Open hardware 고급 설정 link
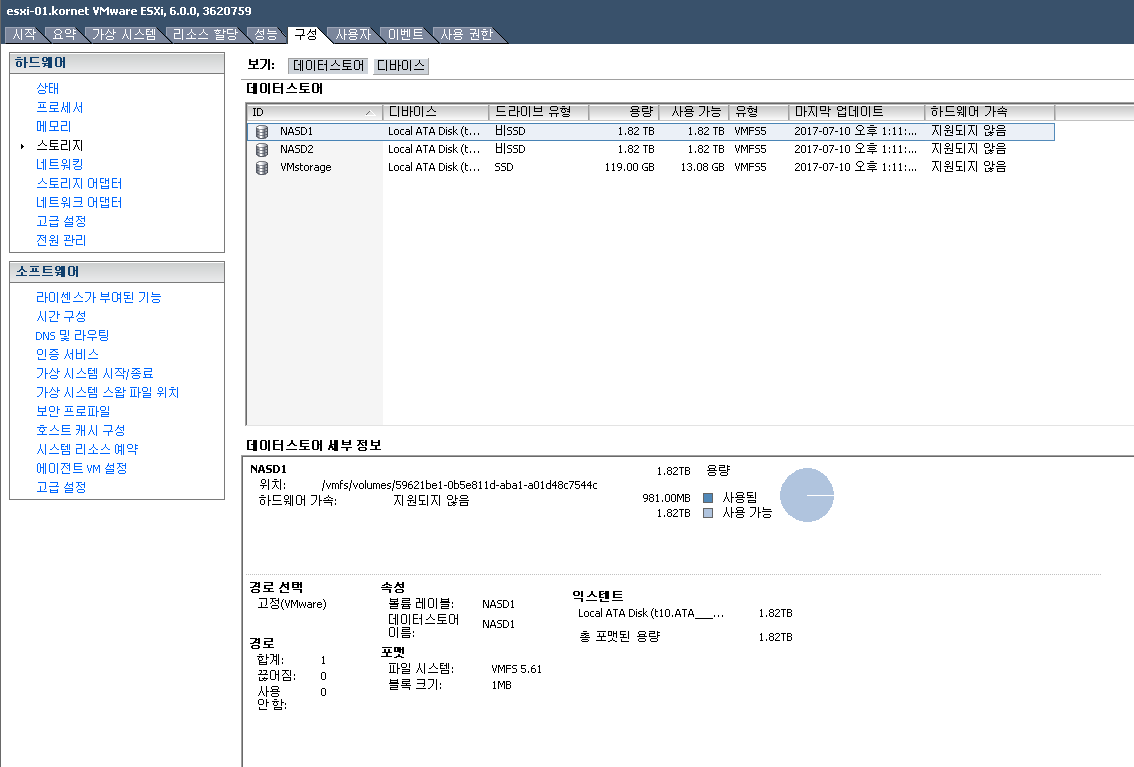 click(61, 221)
